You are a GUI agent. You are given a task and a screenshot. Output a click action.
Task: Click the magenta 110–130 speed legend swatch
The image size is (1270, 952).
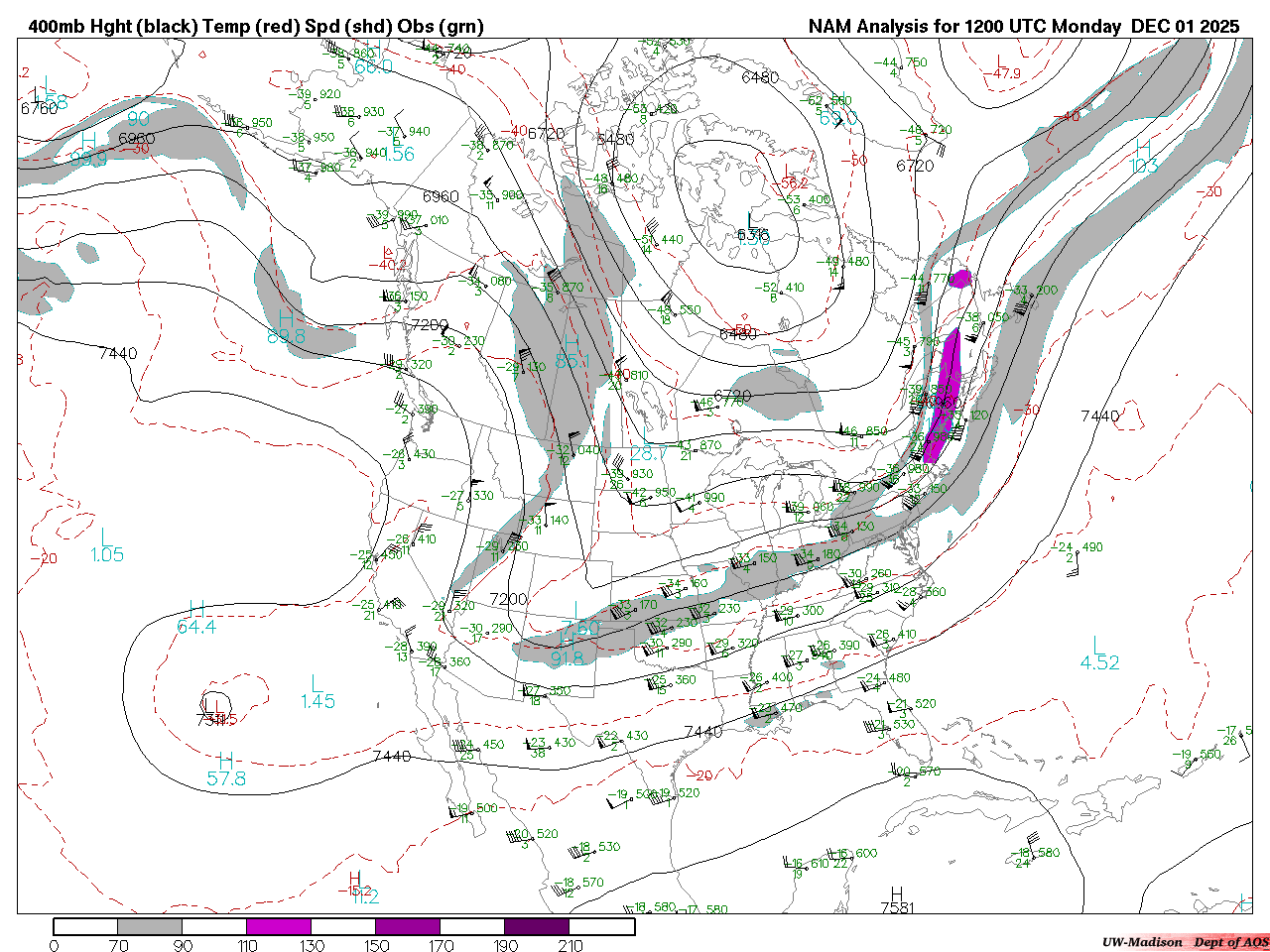[x=279, y=926]
